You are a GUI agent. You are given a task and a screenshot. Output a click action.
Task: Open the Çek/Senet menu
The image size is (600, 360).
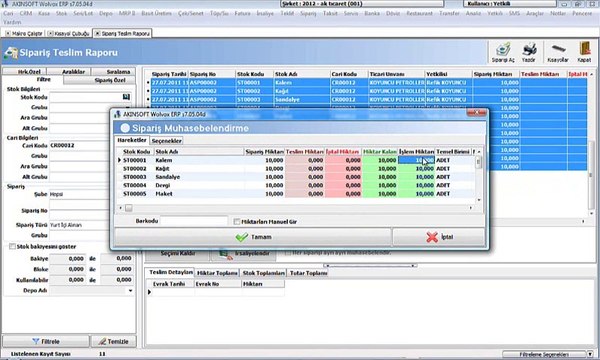pyautogui.click(x=191, y=13)
